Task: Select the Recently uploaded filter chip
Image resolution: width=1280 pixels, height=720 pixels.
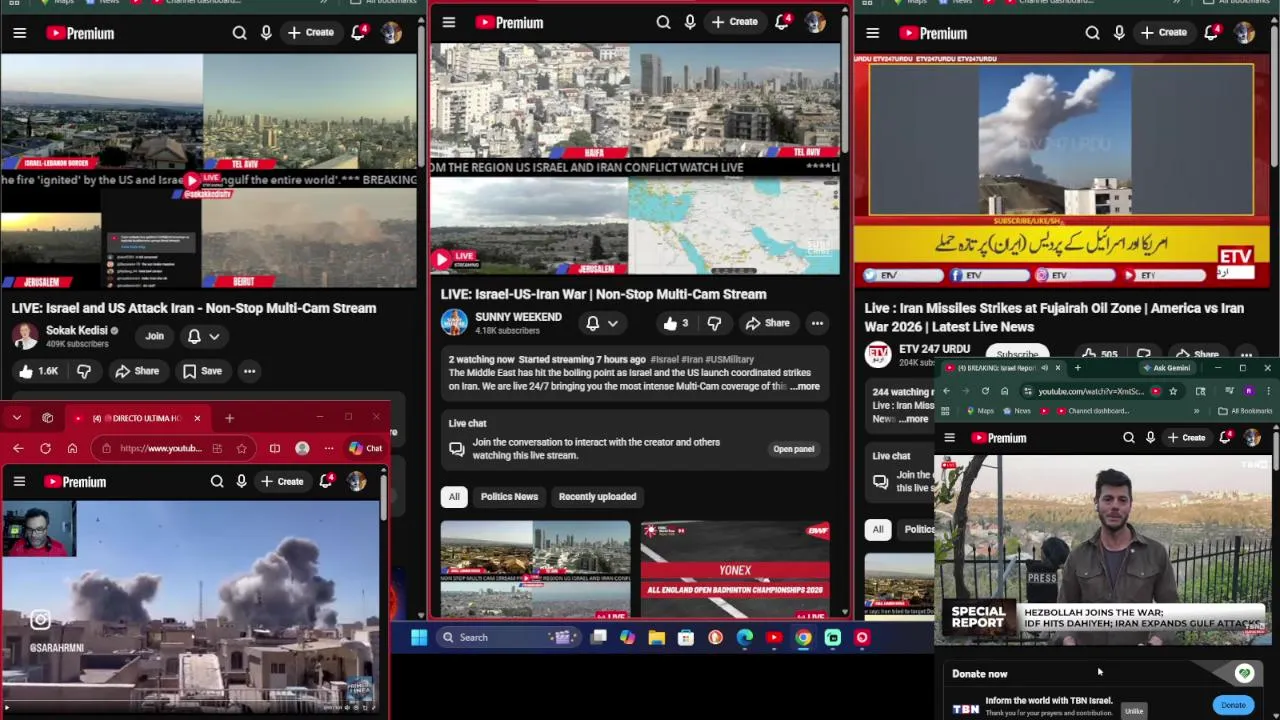Action: (x=597, y=496)
